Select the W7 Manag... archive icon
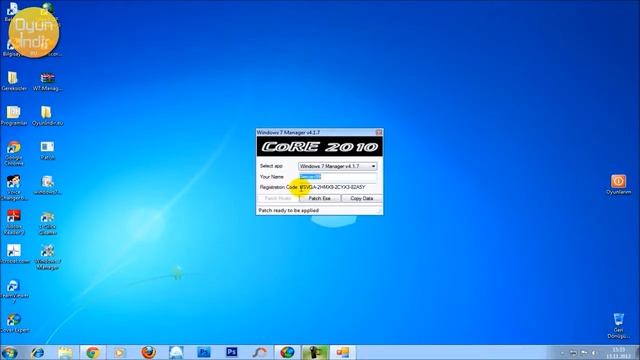The width and height of the screenshot is (640, 360). (x=48, y=81)
